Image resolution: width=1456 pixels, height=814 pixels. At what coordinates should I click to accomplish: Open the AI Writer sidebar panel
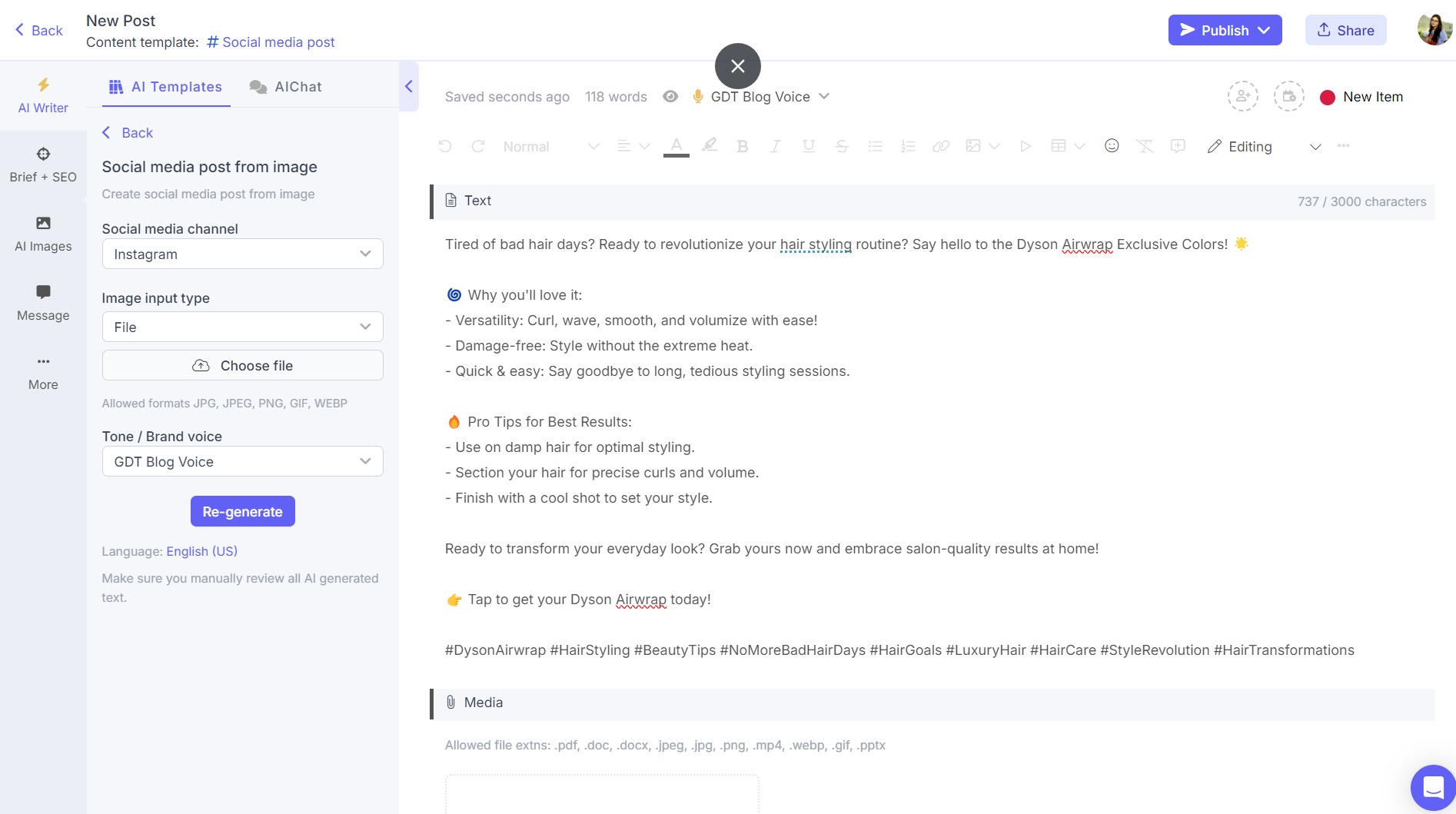tap(43, 96)
